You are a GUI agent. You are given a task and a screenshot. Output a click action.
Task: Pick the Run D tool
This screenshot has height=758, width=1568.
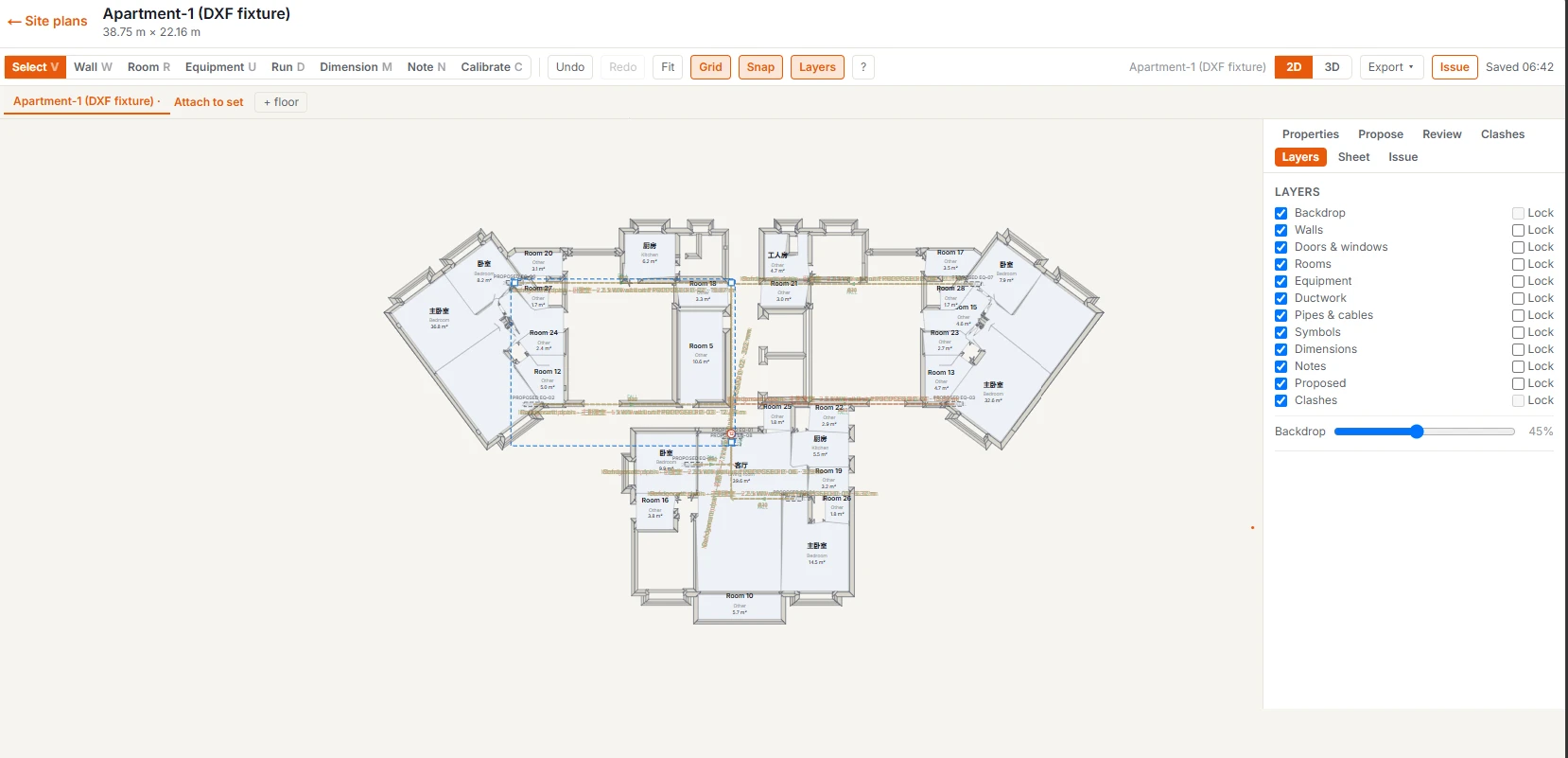(x=287, y=67)
